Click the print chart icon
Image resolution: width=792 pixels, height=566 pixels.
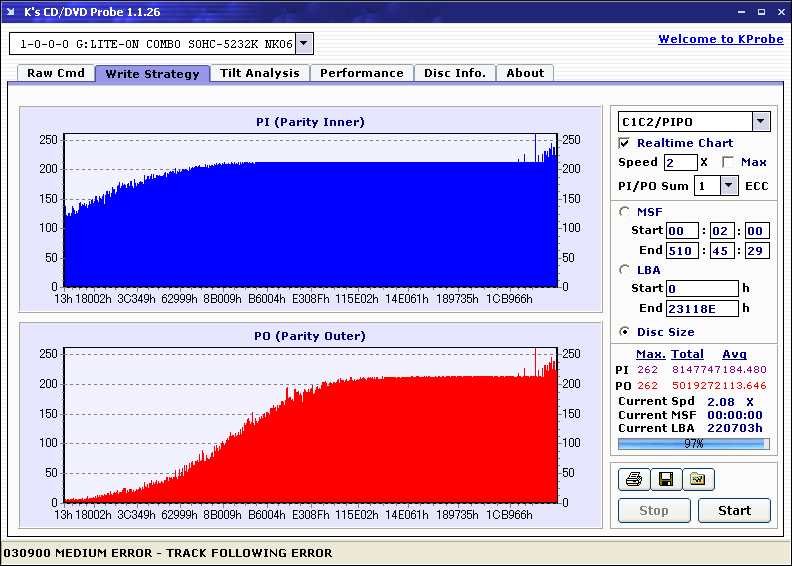click(633, 479)
